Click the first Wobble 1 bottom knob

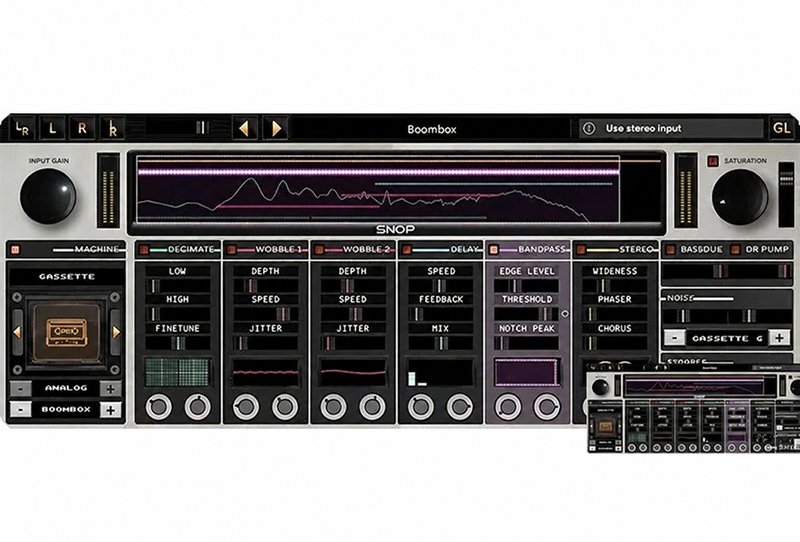(x=246, y=407)
